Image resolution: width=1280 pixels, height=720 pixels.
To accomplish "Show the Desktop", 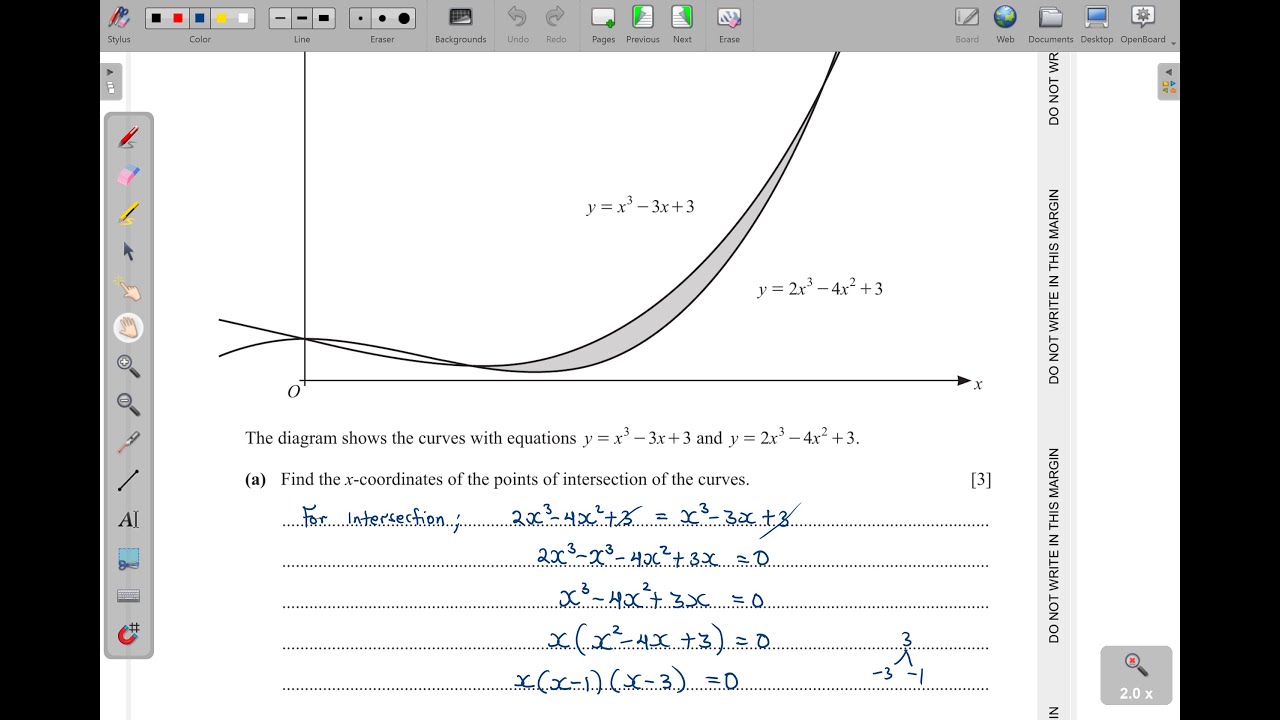I will [1097, 25].
